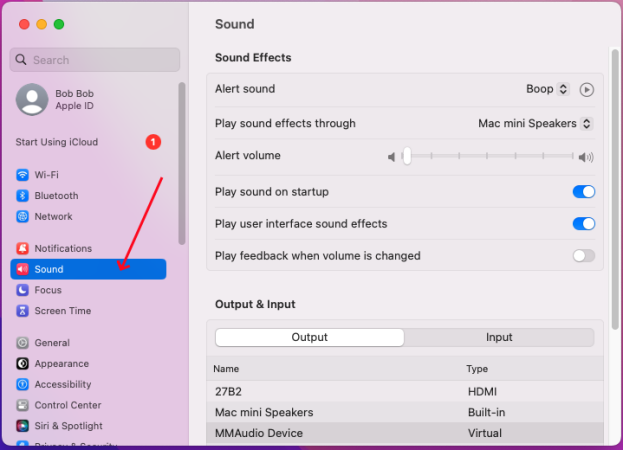Viewport: 623px width, 450px height.
Task: Disable Play sound on startup switch
Action: point(583,192)
